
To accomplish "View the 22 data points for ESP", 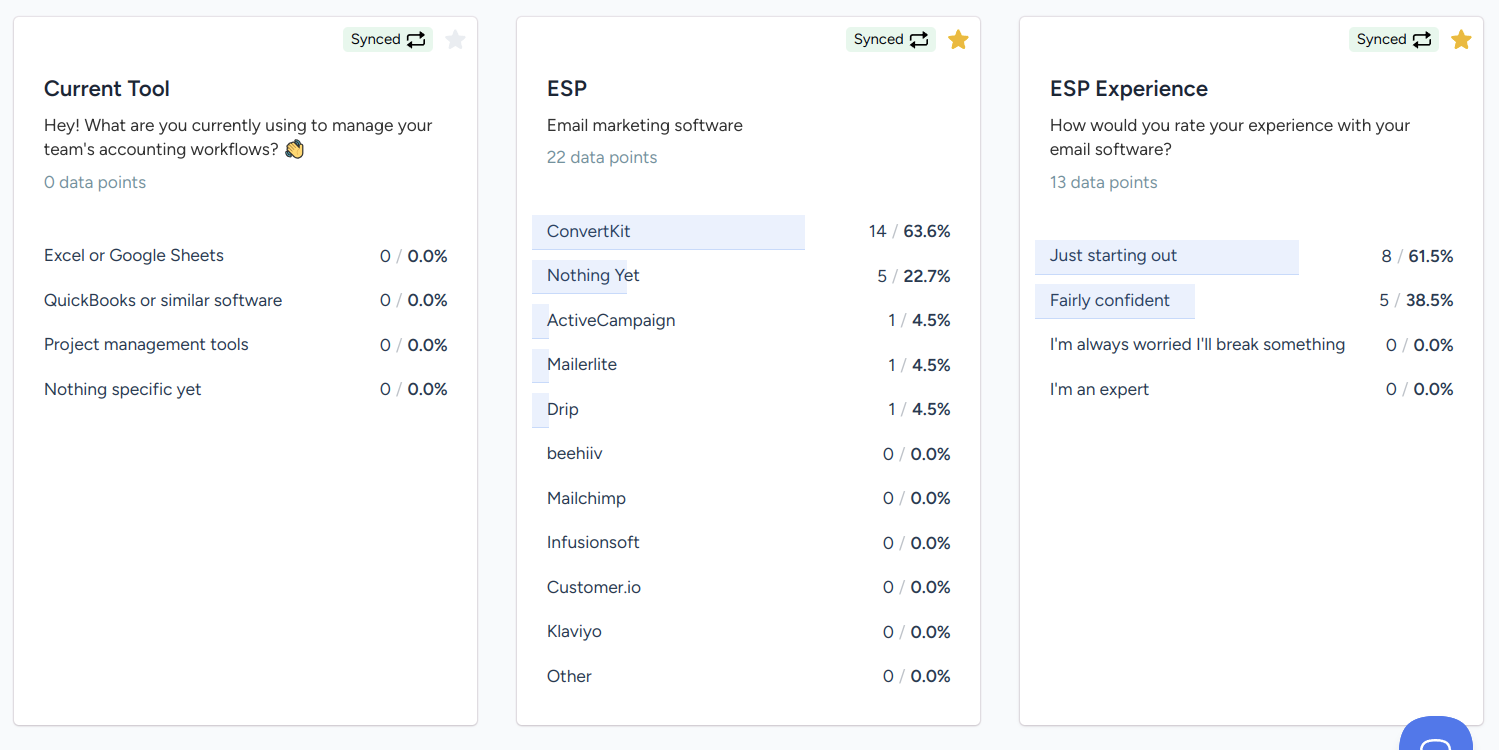I will tap(602, 158).
